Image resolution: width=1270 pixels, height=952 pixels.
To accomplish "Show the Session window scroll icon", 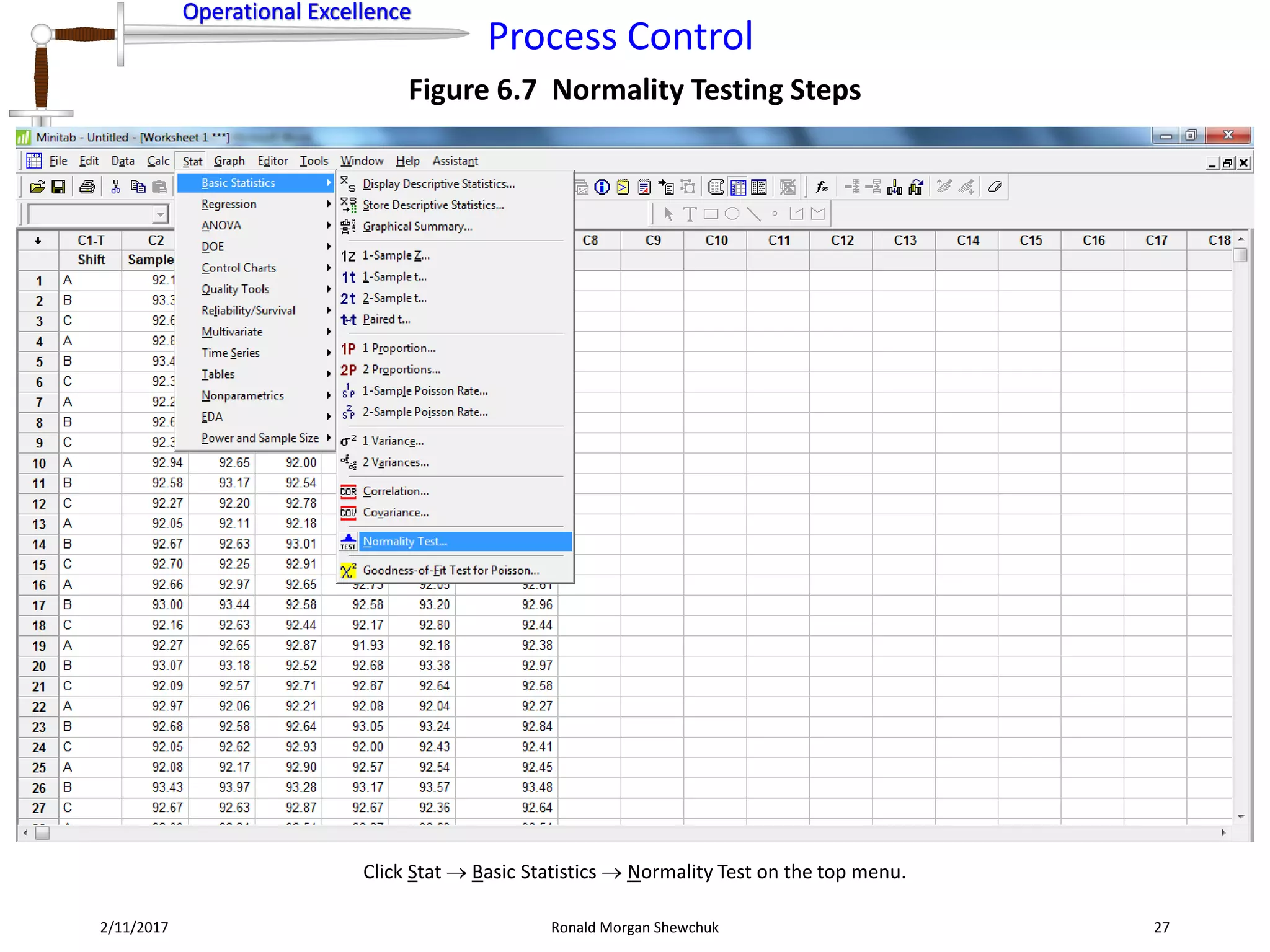I will [716, 187].
